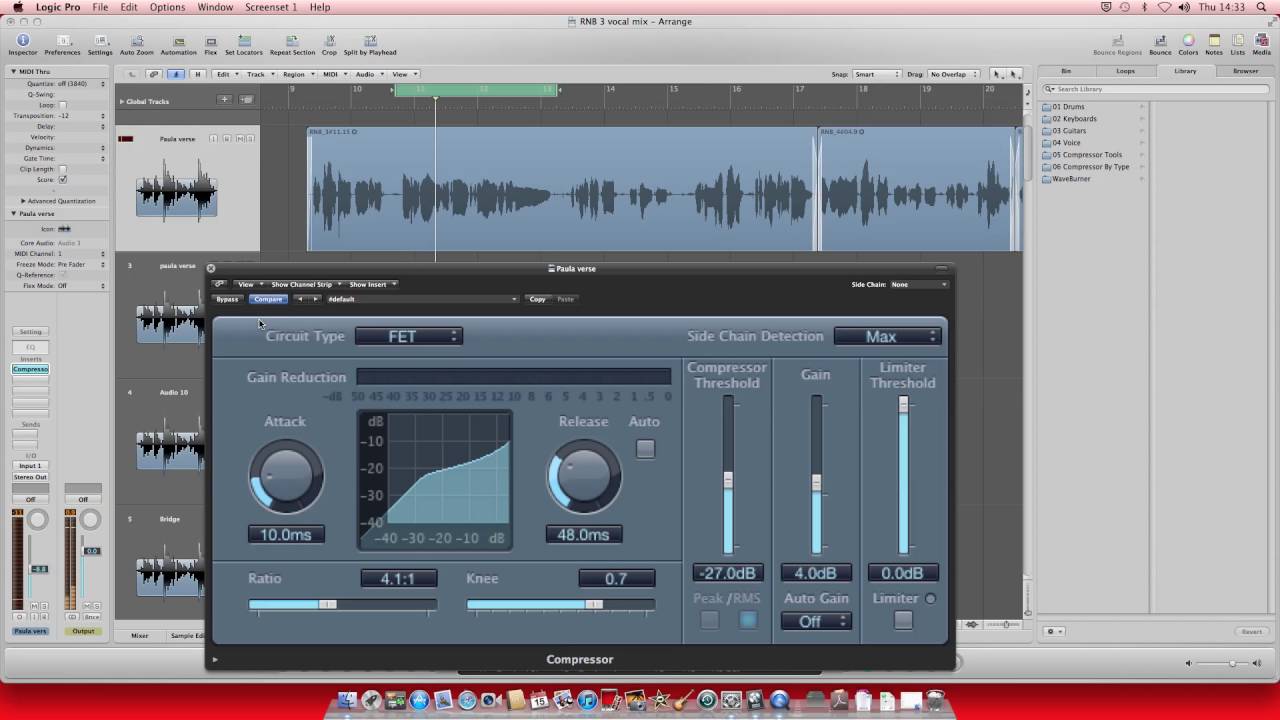Open the Apple menu

click(x=18, y=7)
